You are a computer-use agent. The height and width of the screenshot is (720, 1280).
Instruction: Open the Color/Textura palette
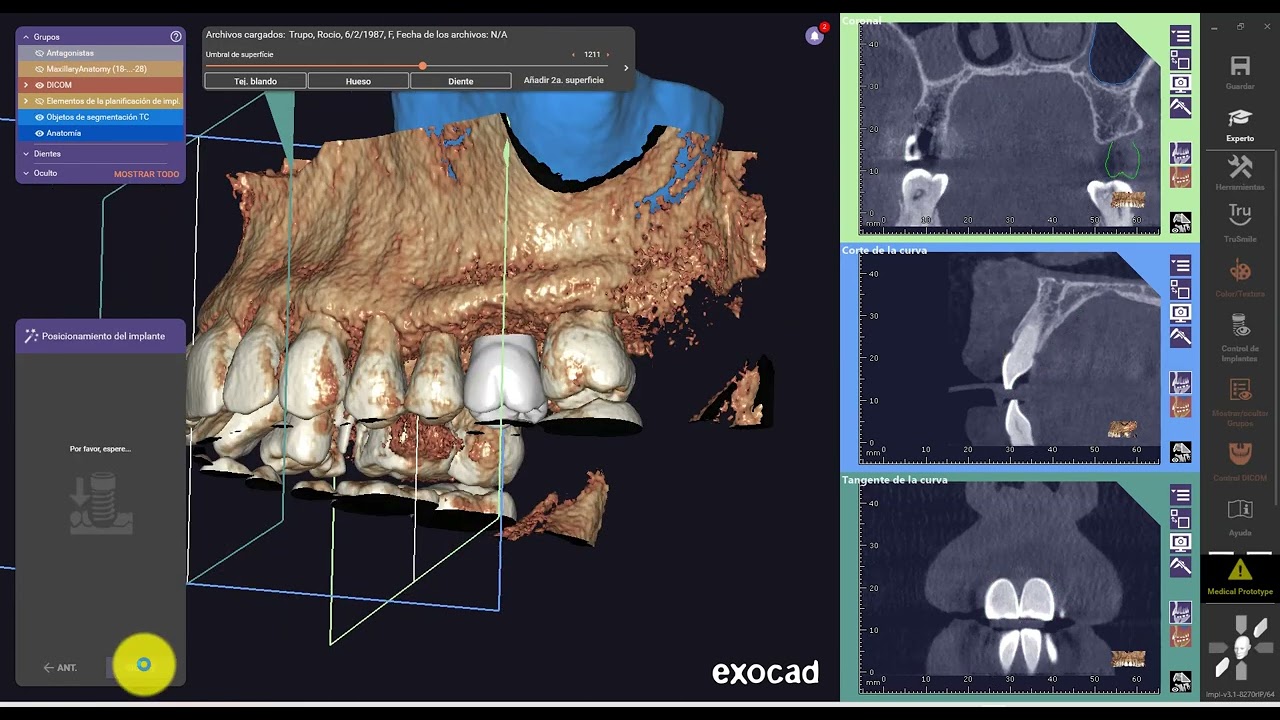1240,271
